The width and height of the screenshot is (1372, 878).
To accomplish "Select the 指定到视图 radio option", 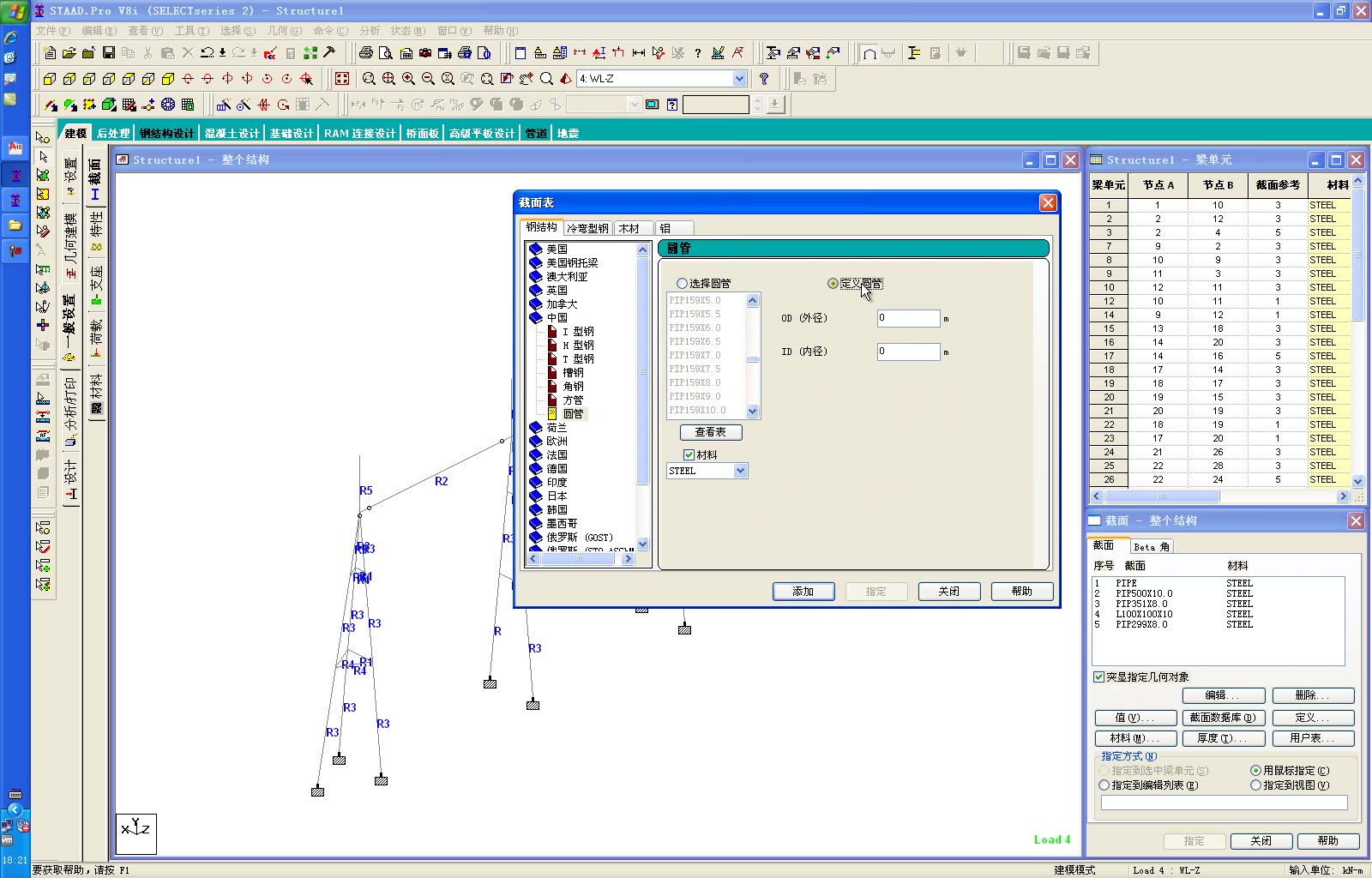I will (x=1256, y=785).
